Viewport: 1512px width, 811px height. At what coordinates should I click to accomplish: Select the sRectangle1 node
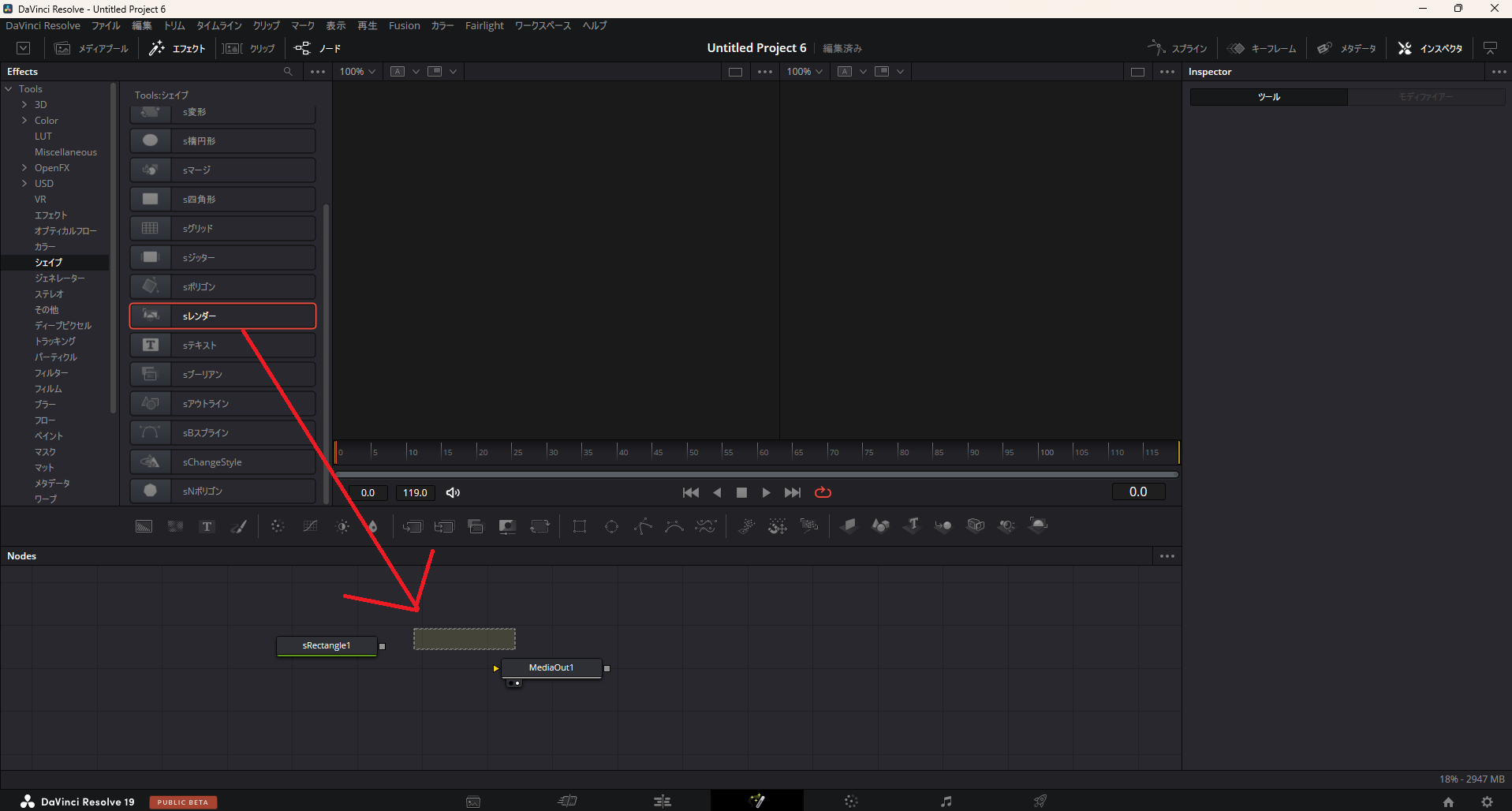pos(327,646)
